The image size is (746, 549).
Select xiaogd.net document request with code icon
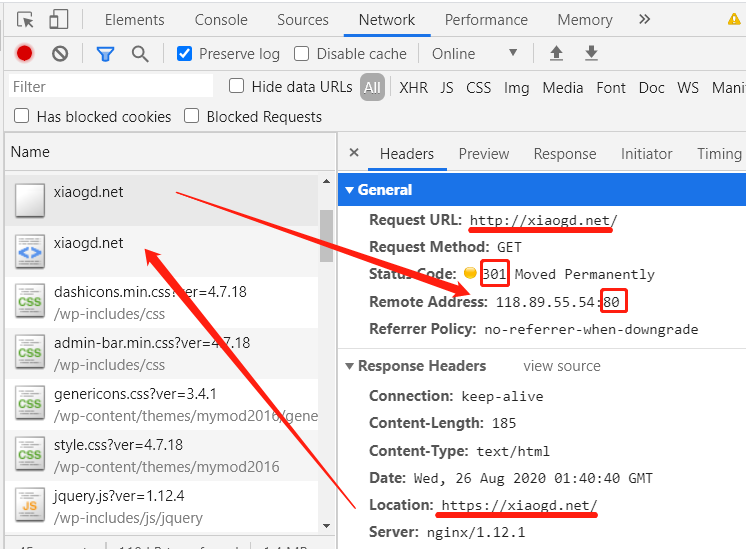coord(162,252)
